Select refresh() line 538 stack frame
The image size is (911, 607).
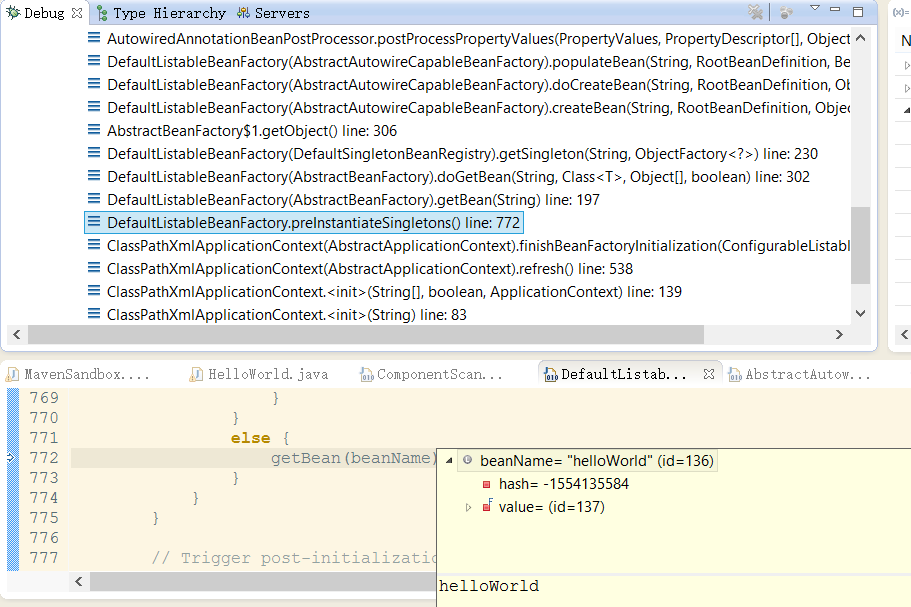(360, 269)
